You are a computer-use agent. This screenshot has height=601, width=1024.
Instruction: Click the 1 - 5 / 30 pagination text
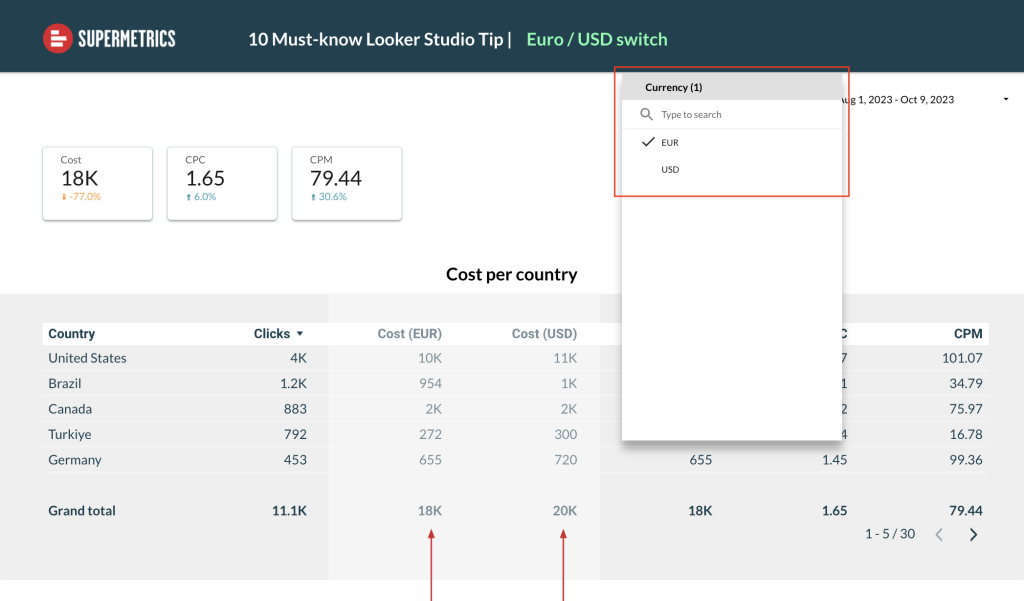point(889,534)
